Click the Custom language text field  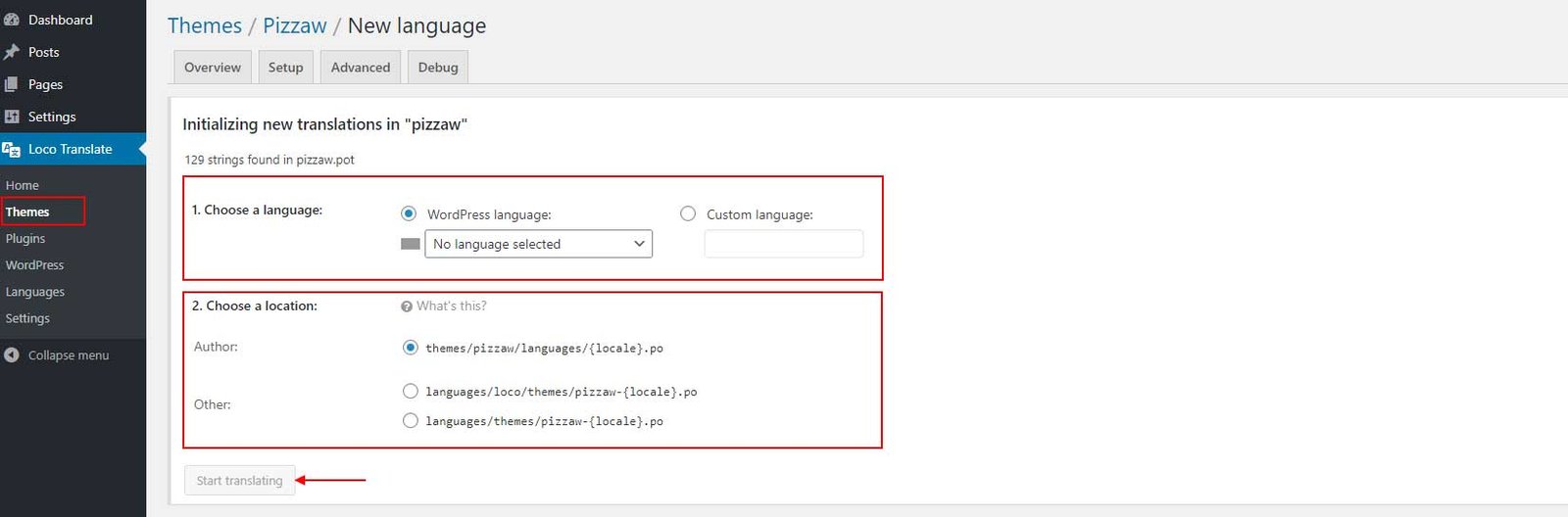coord(784,244)
